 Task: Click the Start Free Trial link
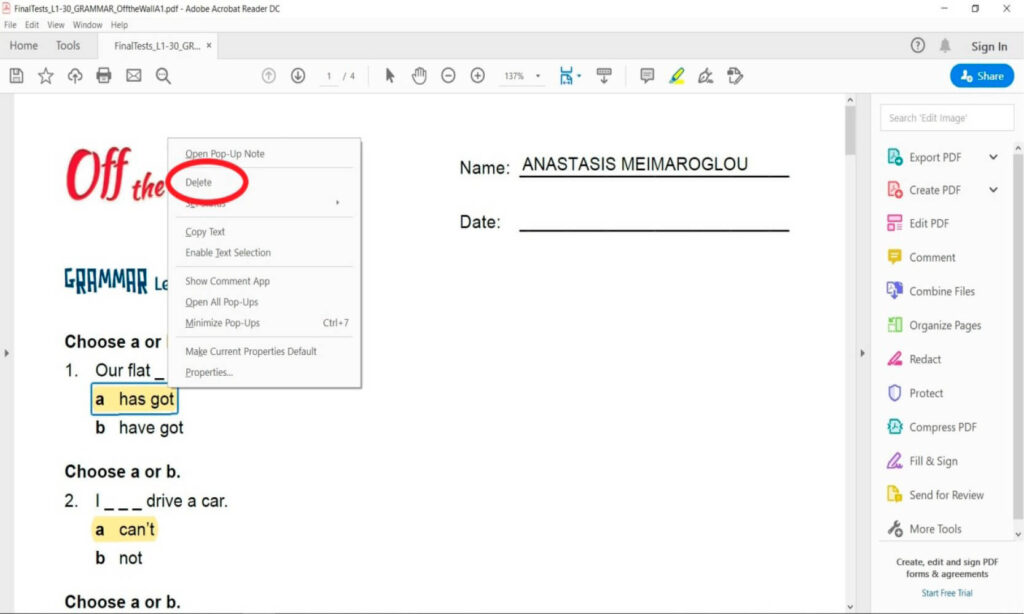946,593
